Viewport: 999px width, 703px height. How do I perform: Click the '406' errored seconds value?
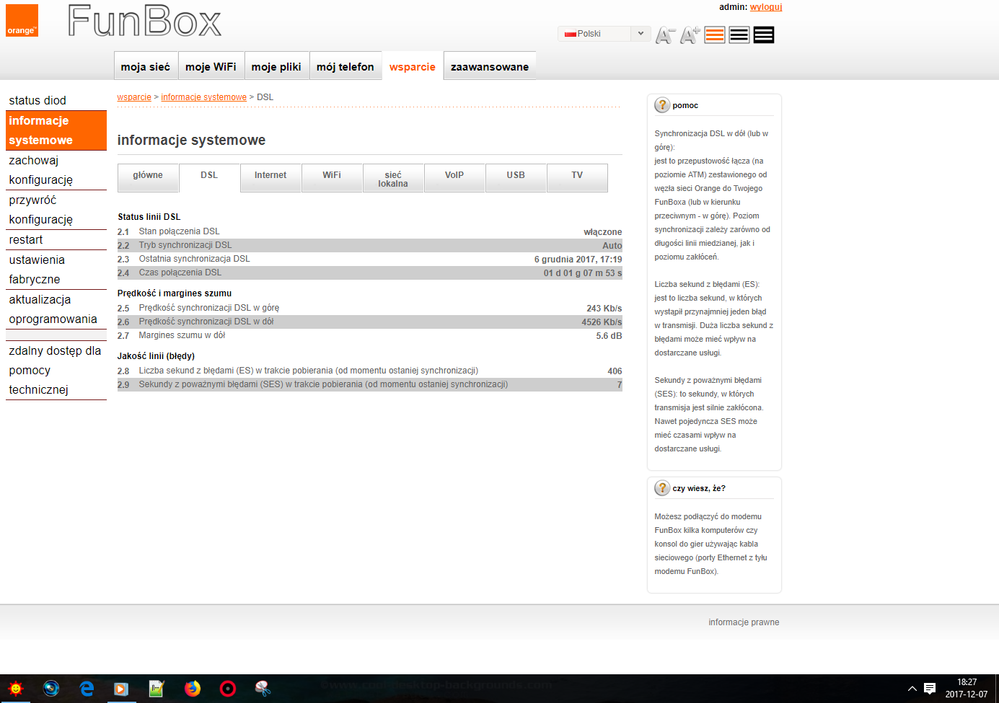(x=615, y=371)
